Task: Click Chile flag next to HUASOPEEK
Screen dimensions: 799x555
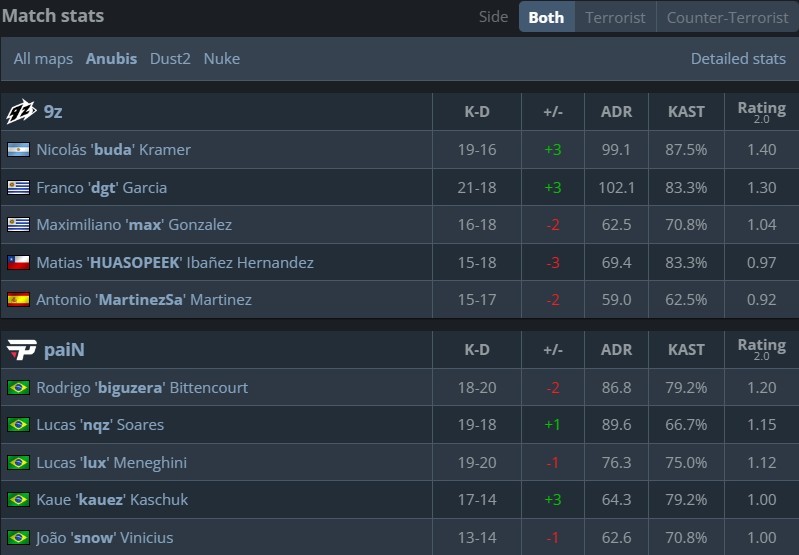Action: click(x=18, y=263)
